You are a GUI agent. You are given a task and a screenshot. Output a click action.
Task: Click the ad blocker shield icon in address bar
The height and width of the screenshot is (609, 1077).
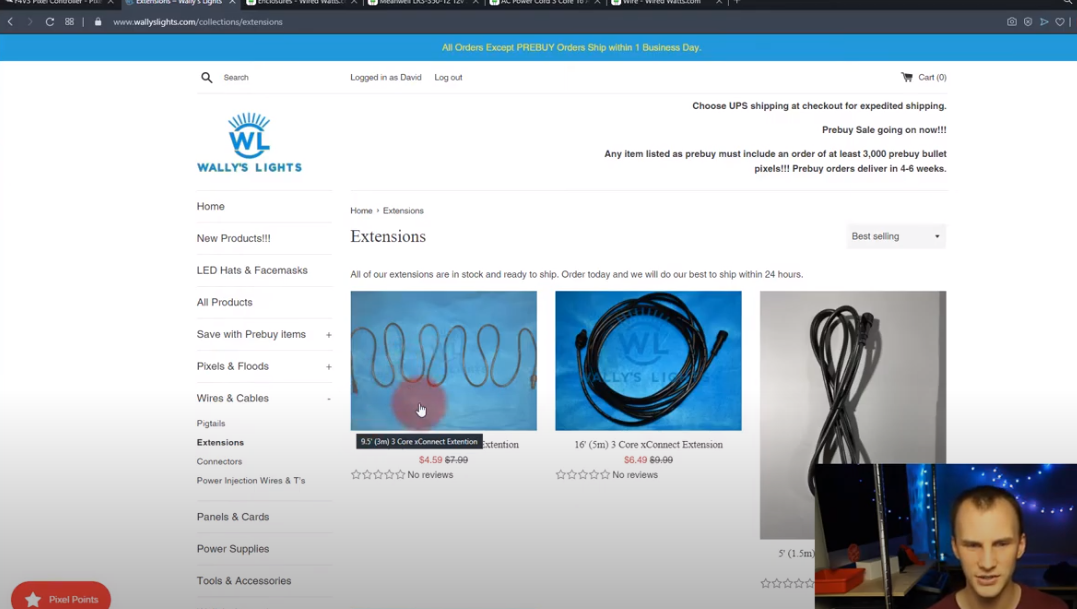tap(1028, 22)
